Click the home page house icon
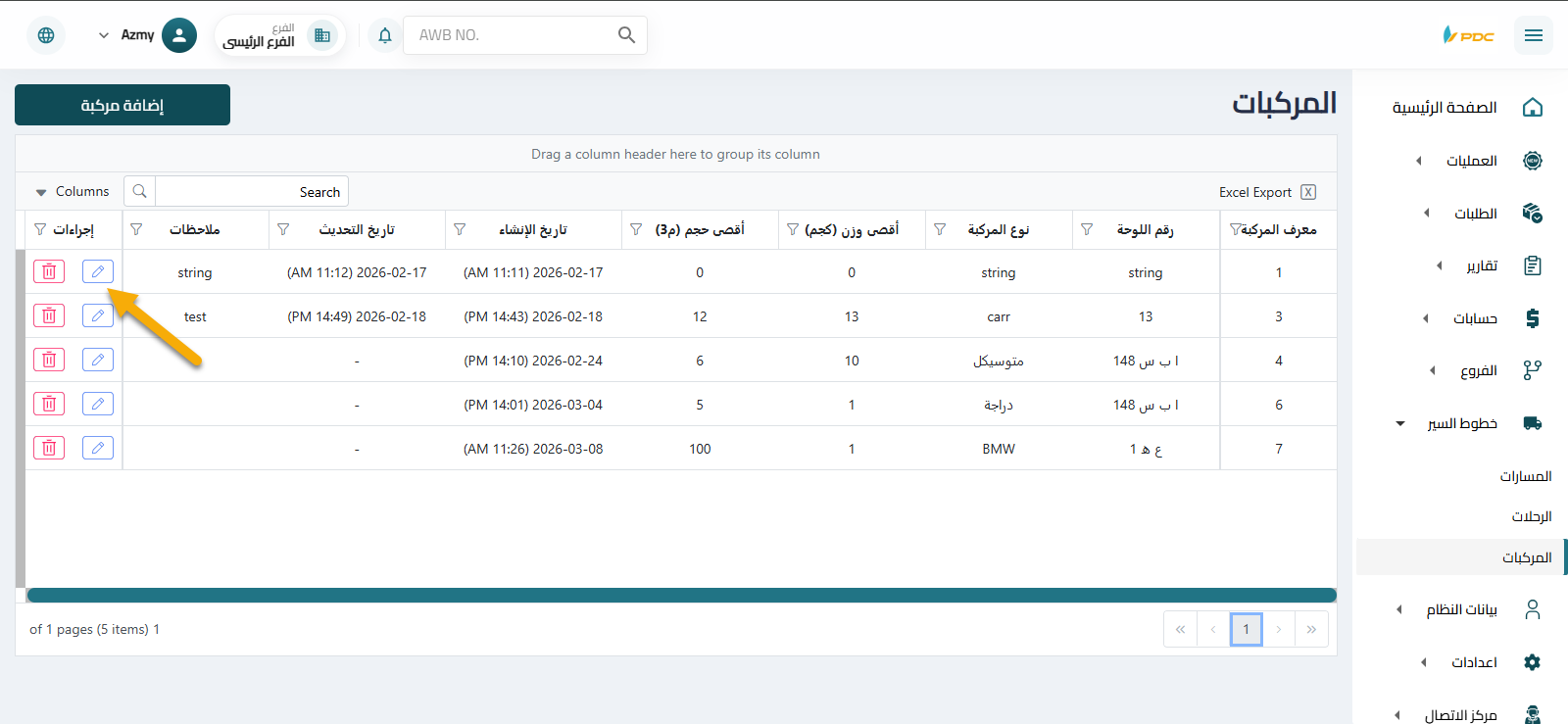 [x=1533, y=108]
